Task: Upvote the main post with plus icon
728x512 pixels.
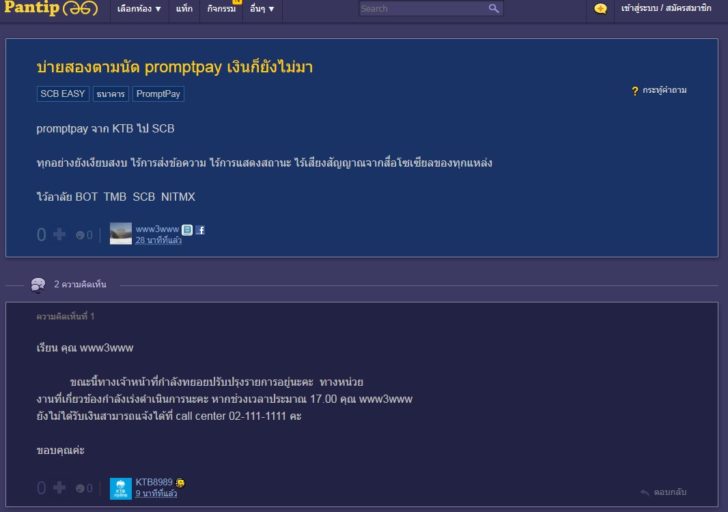Action: click(59, 234)
